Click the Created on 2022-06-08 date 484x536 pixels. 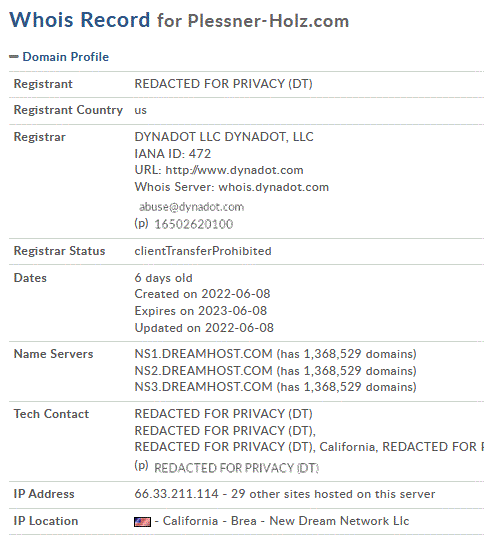point(202,294)
